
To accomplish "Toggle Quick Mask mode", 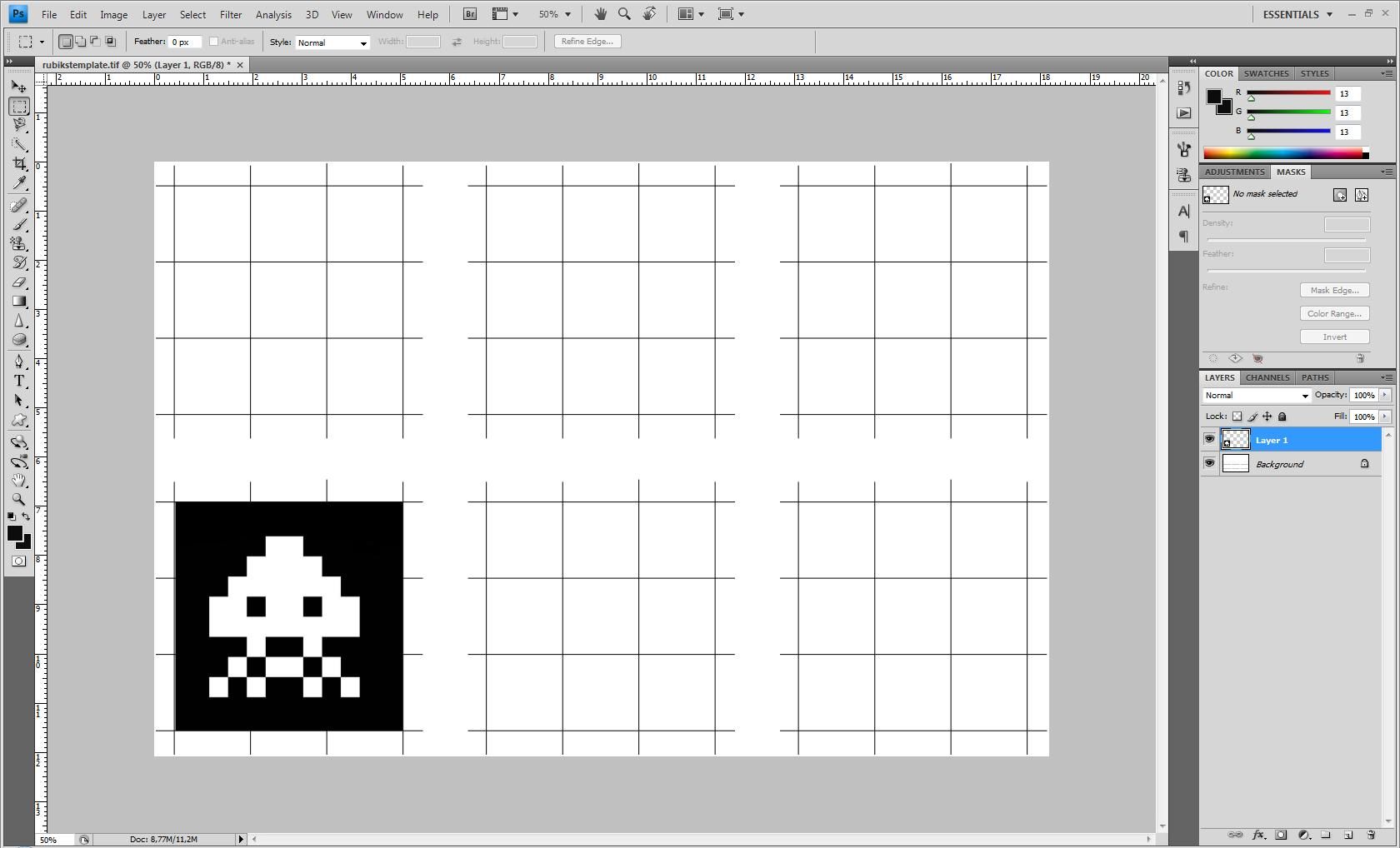I will click(x=19, y=561).
